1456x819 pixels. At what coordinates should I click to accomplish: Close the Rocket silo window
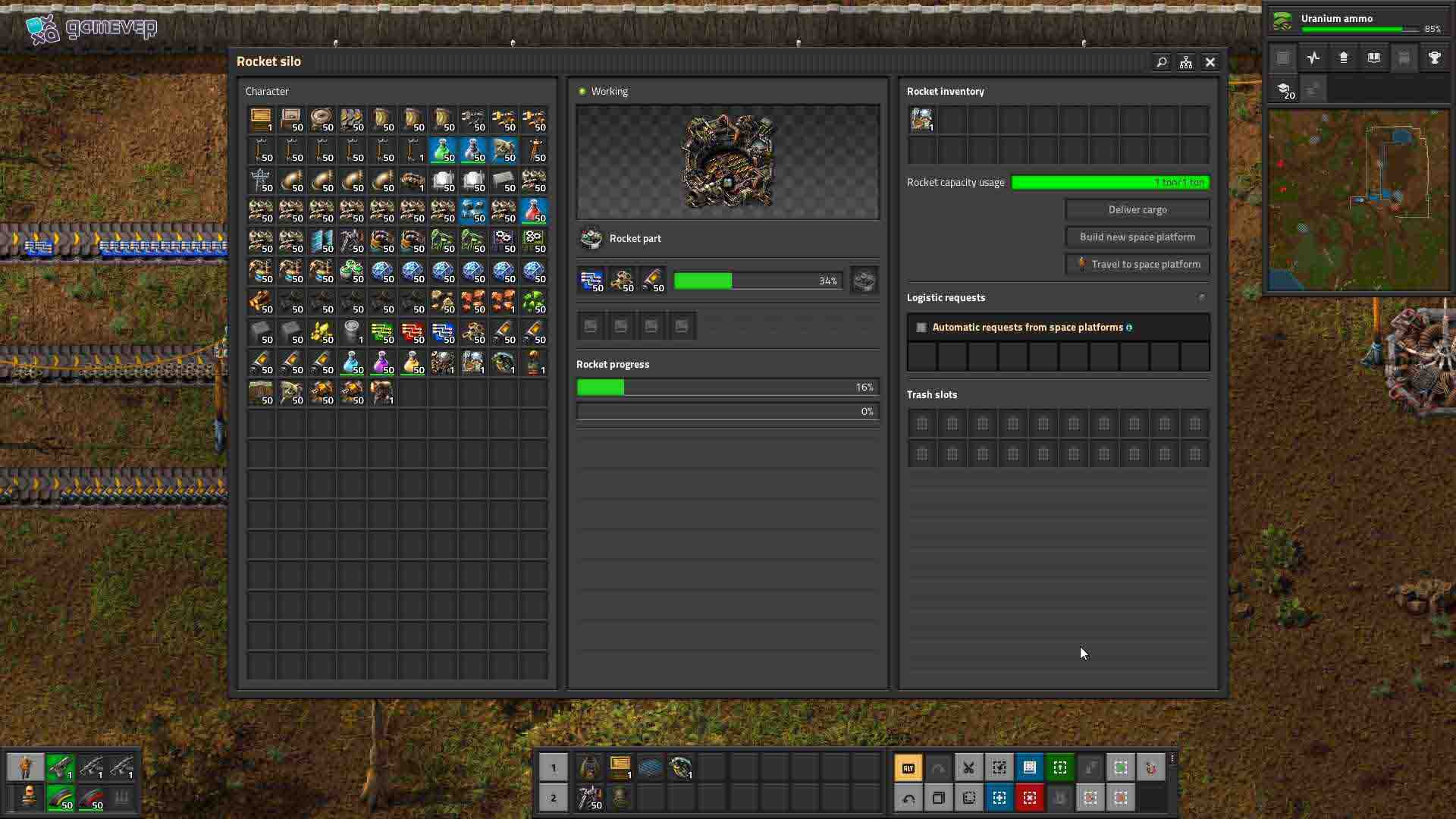1210,62
